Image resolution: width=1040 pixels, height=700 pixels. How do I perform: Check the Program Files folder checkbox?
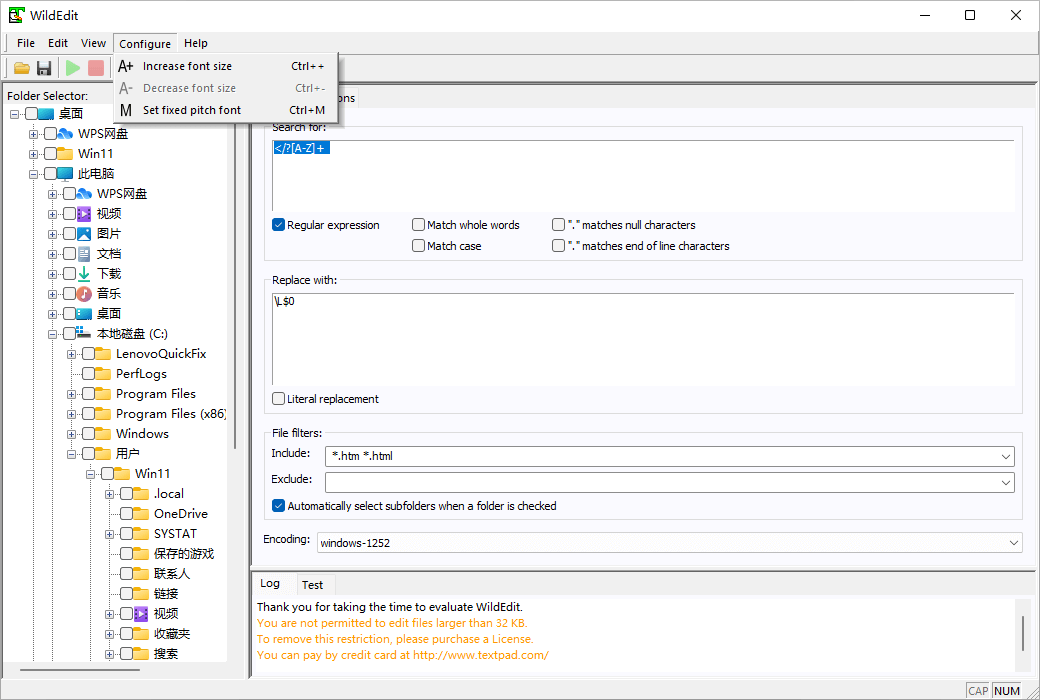tap(88, 394)
